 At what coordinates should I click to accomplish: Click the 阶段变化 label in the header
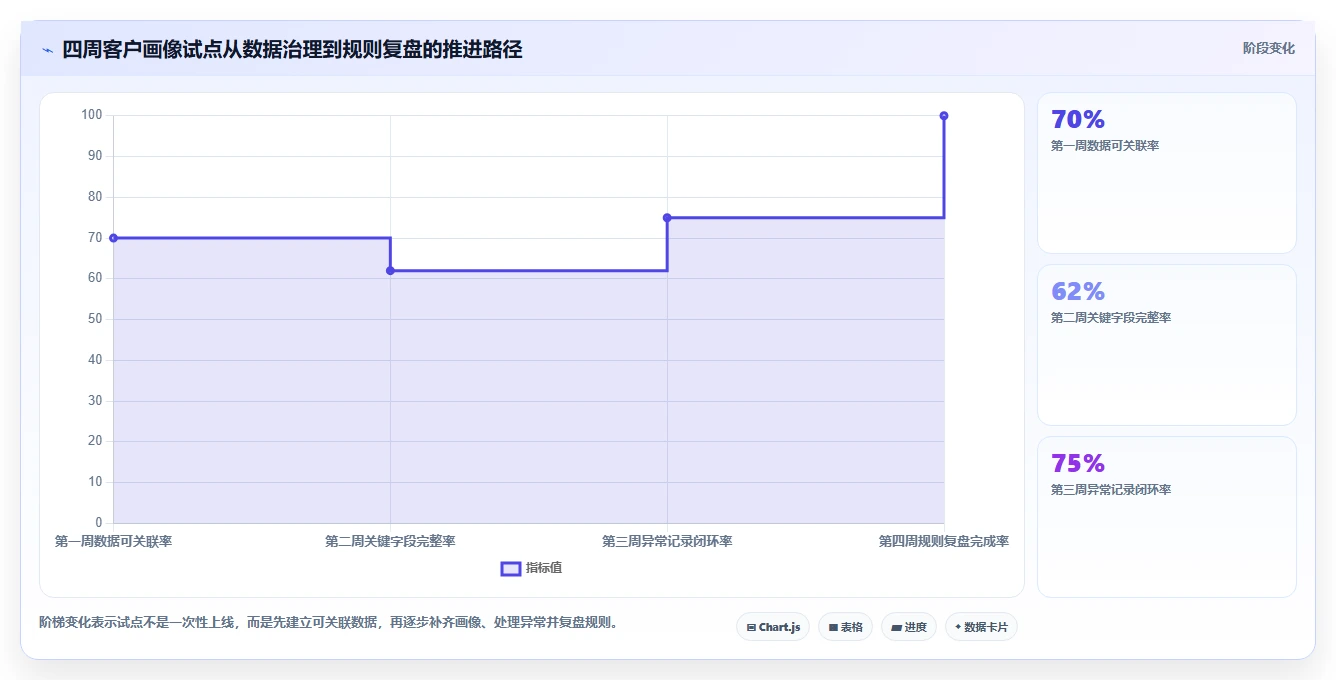1268,48
